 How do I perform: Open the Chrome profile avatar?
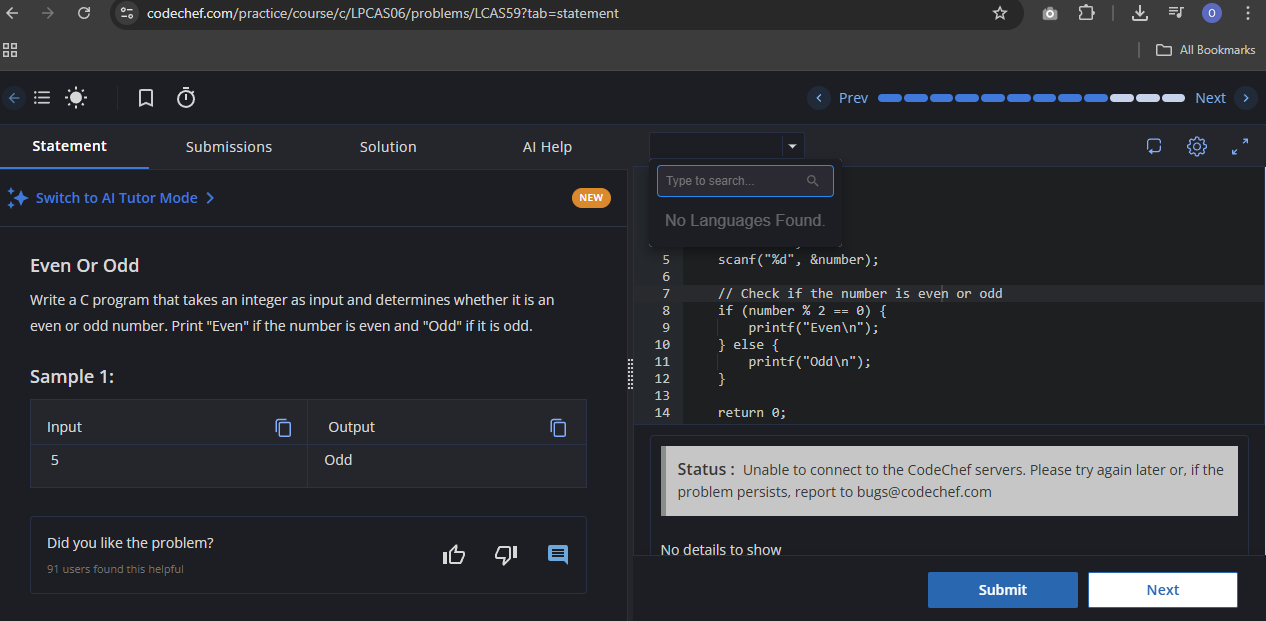tap(1212, 13)
